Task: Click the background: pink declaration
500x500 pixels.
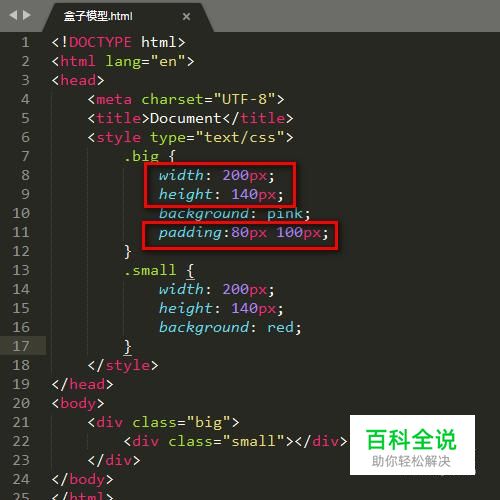Action: (x=234, y=213)
